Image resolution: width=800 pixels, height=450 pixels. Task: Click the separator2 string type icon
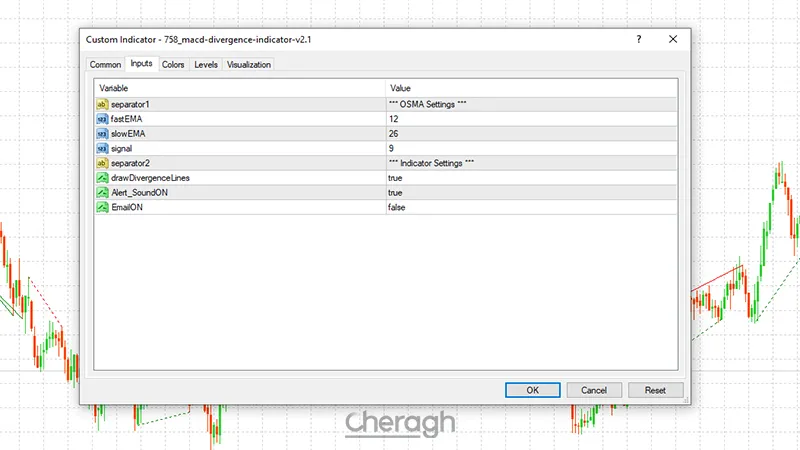tap(102, 162)
